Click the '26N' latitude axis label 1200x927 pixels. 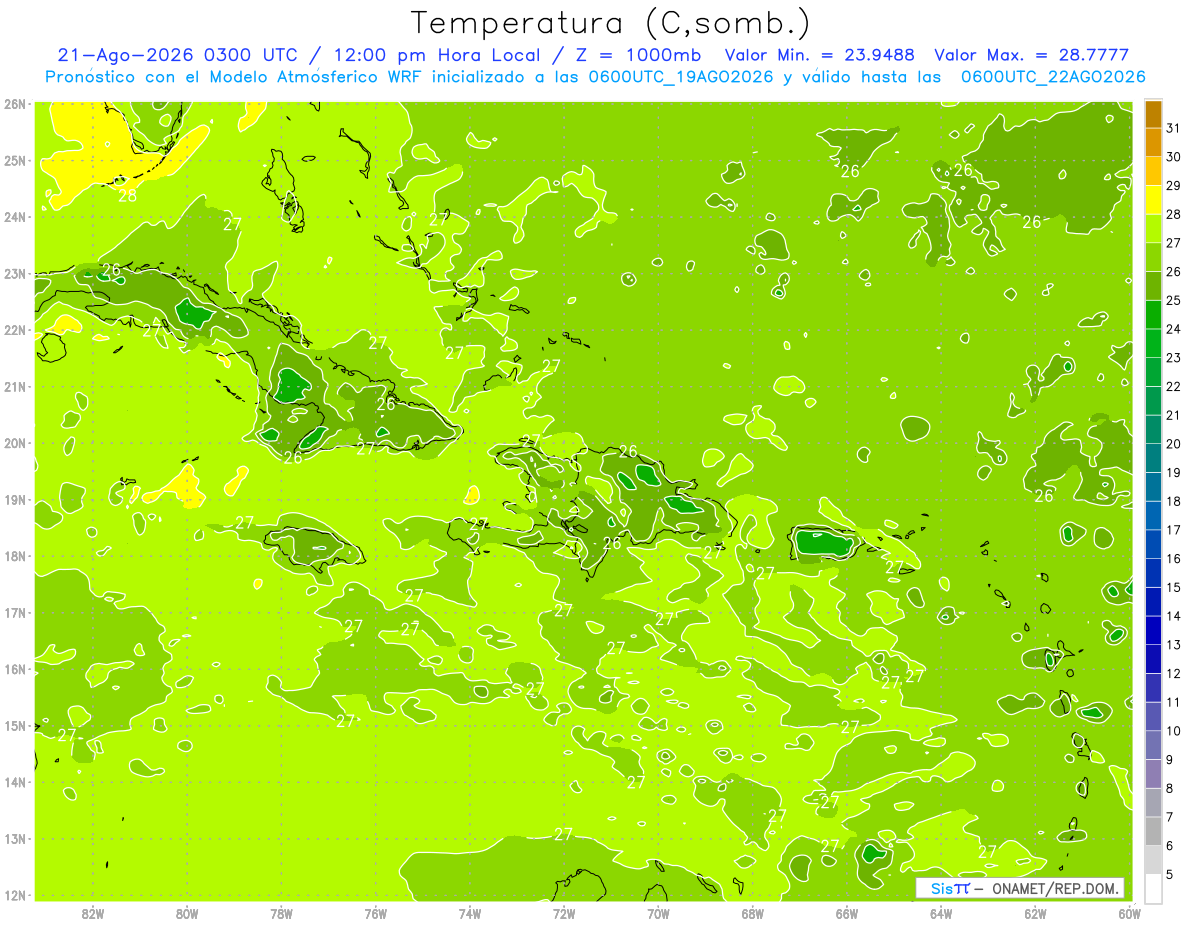[x=15, y=104]
